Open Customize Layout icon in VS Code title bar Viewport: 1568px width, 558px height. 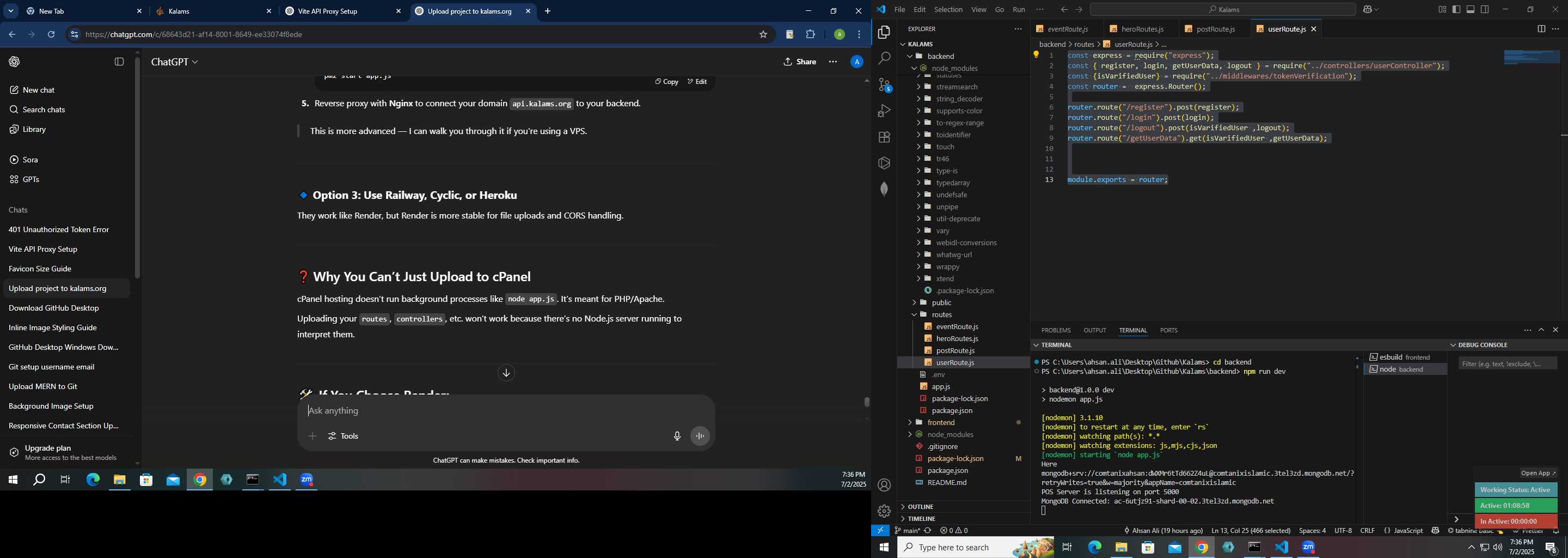click(1442, 10)
